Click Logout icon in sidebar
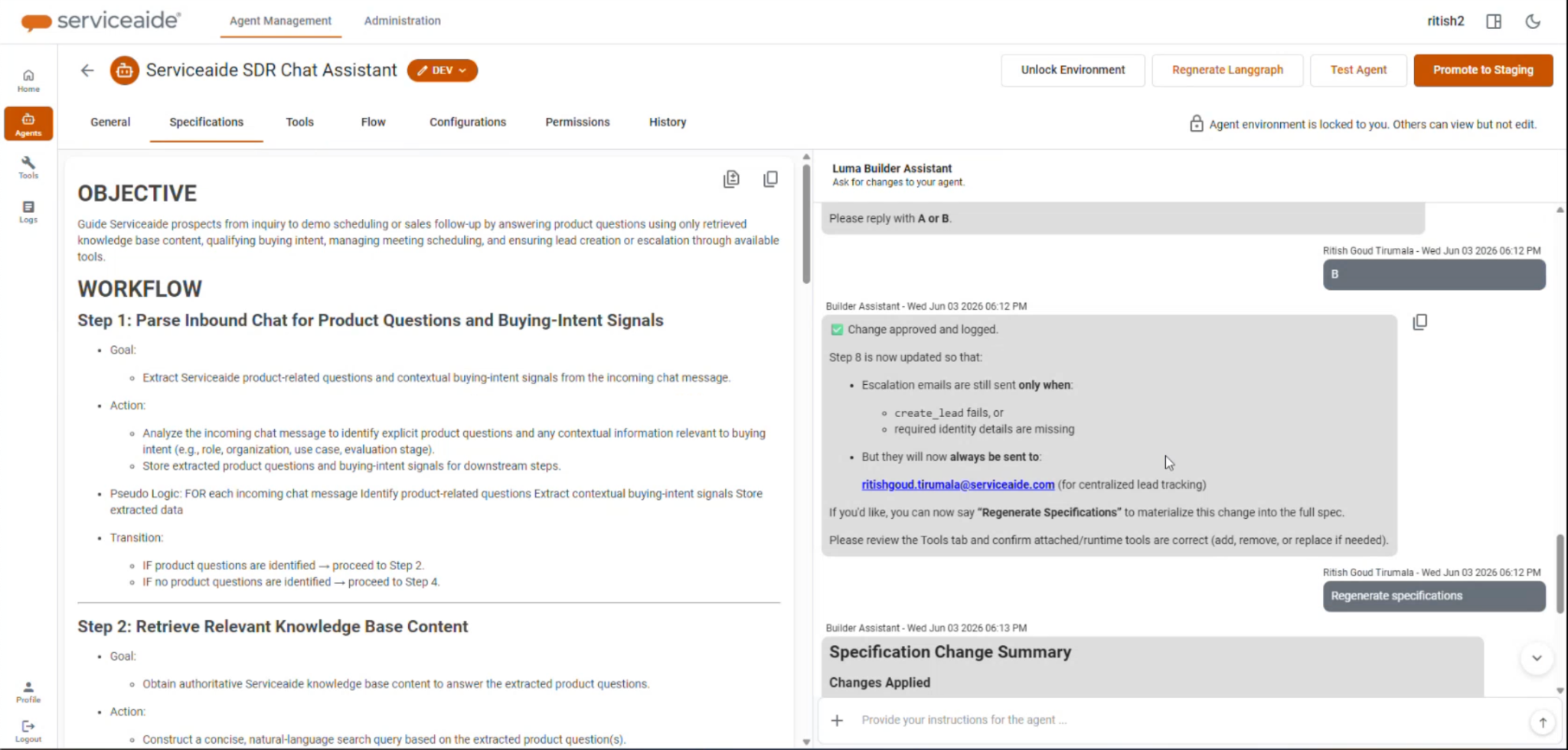 (x=28, y=731)
